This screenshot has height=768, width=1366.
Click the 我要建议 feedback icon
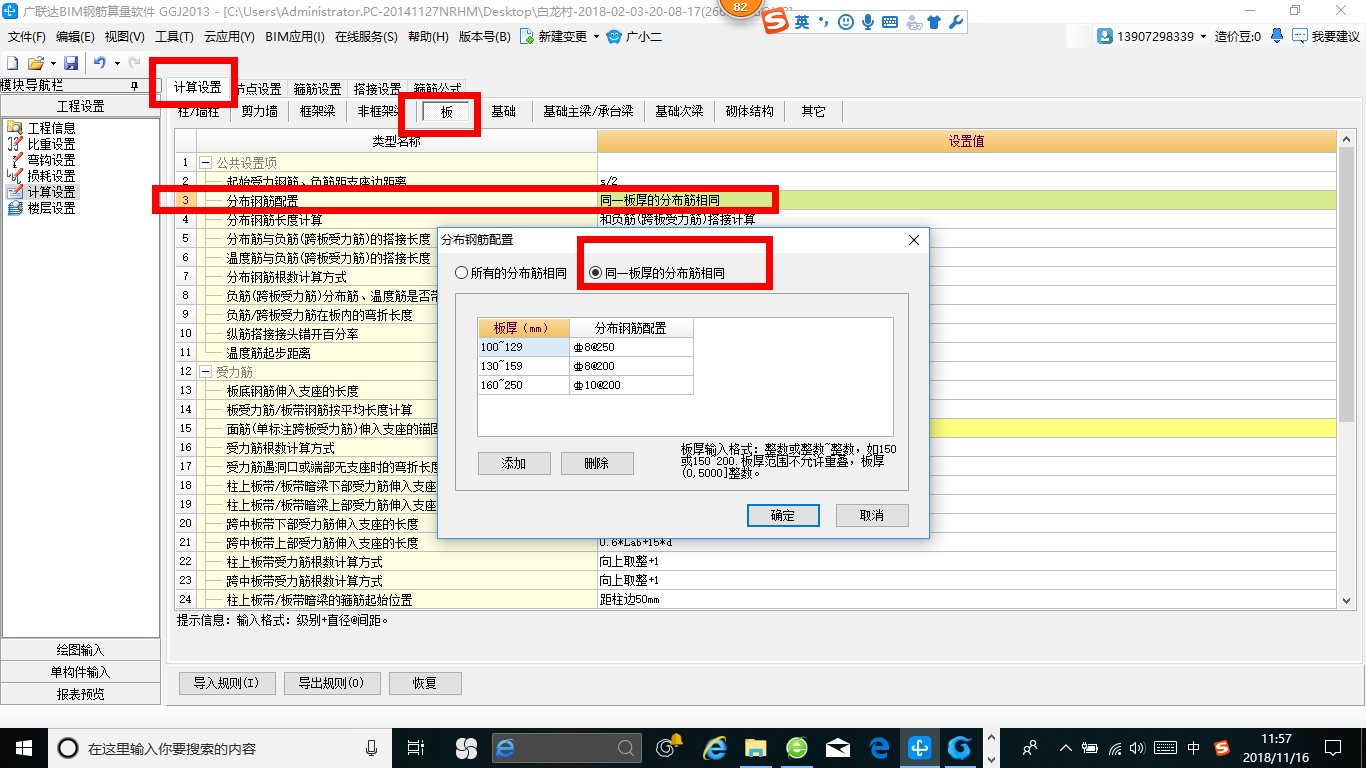(x=1299, y=36)
